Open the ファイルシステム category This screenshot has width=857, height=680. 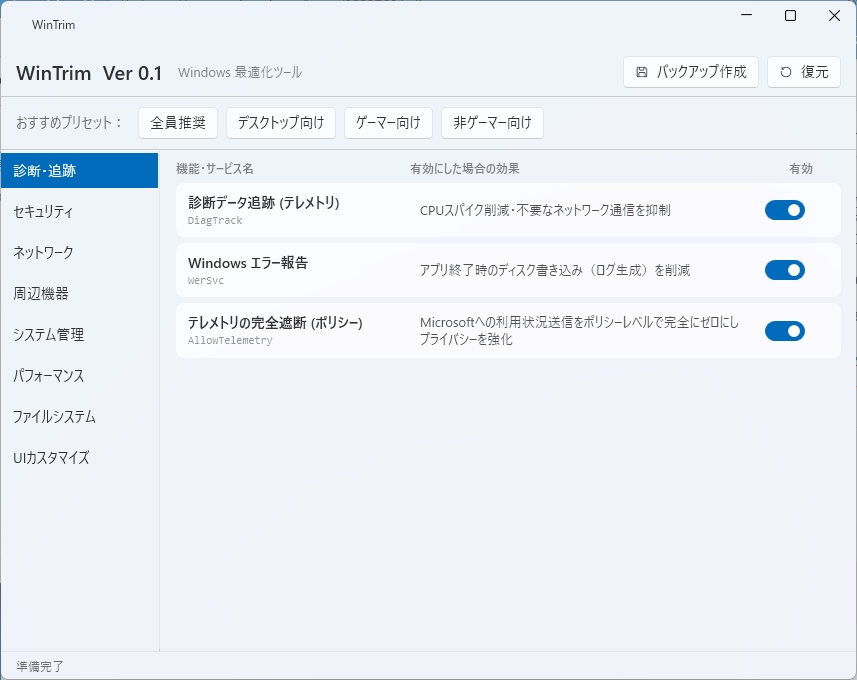point(79,417)
